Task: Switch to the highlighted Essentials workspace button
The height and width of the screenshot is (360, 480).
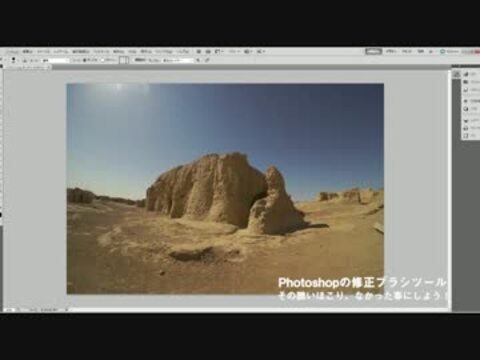Action: pos(373,51)
